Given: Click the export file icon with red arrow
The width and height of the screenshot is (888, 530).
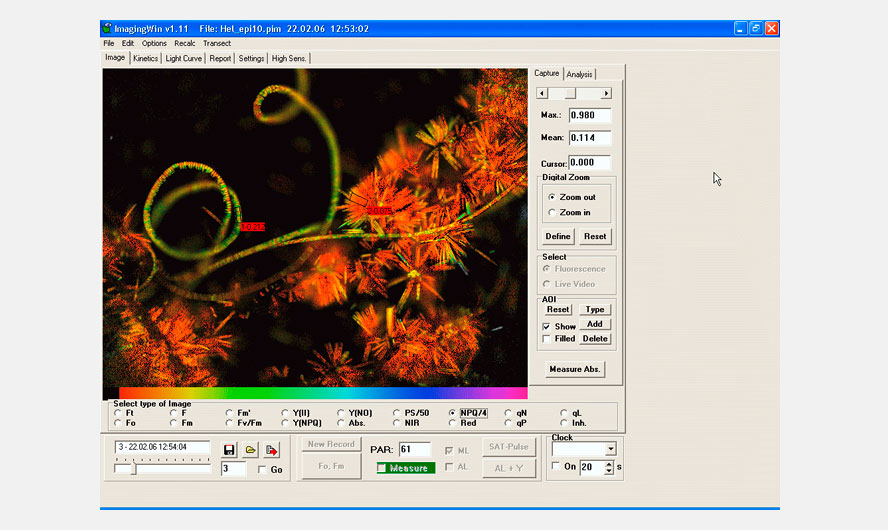Looking at the screenshot, I should tap(272, 450).
